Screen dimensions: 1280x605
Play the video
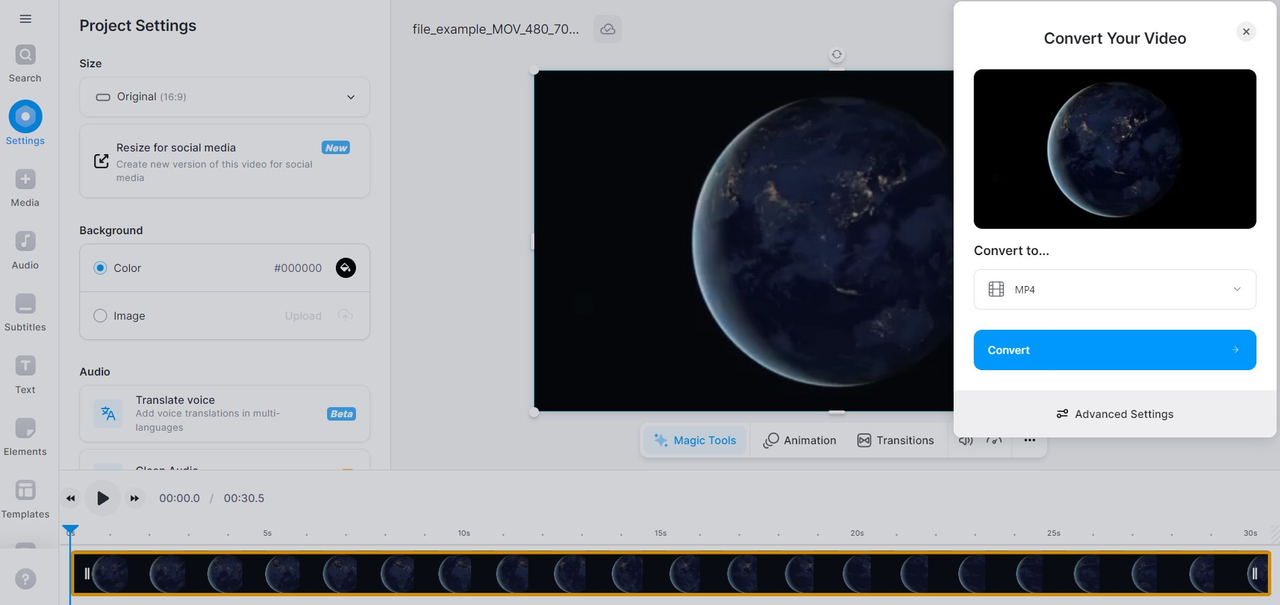click(x=102, y=498)
